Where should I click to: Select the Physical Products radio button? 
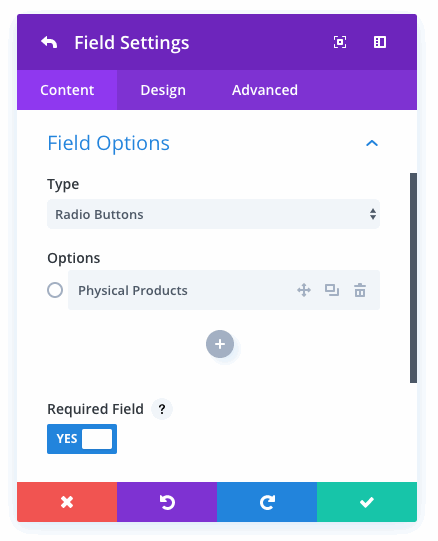pos(55,290)
